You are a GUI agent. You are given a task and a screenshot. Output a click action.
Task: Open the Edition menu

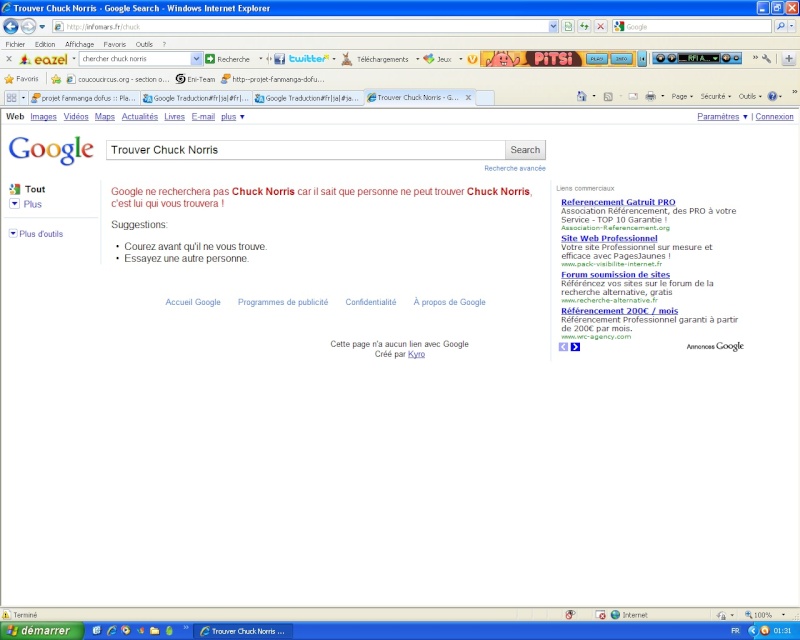coord(45,44)
